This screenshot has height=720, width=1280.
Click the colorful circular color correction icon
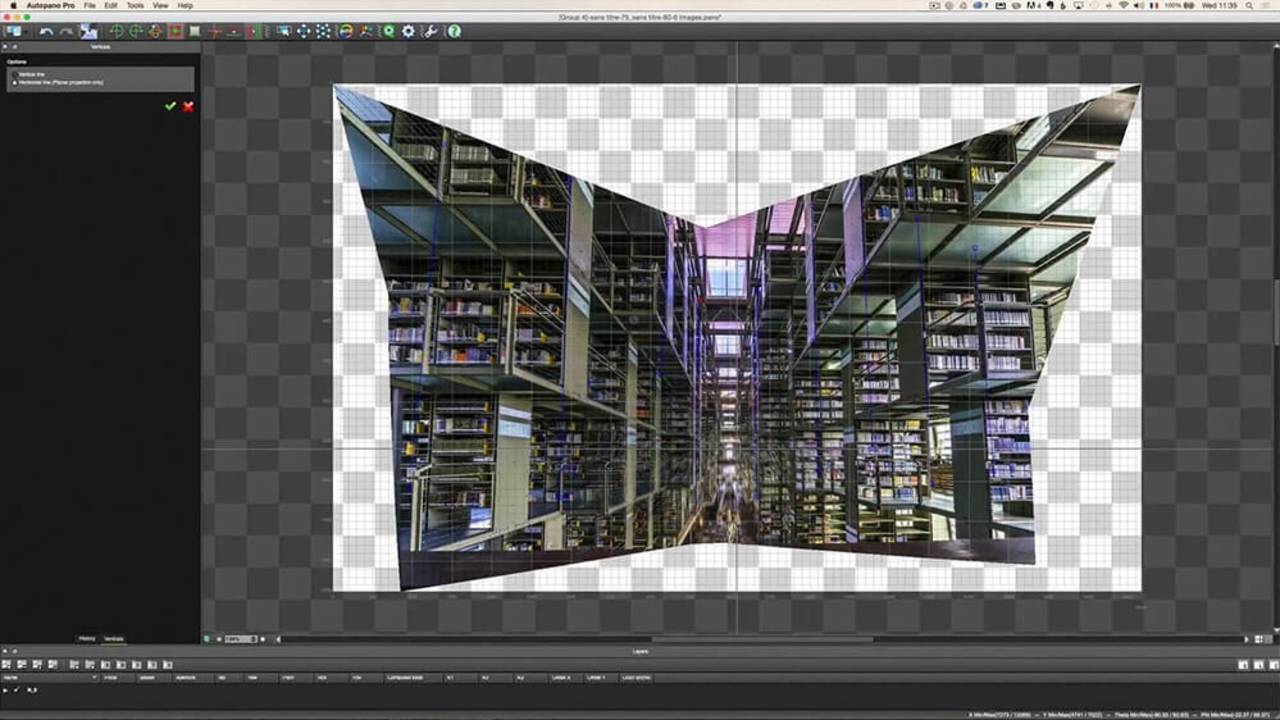click(x=346, y=32)
